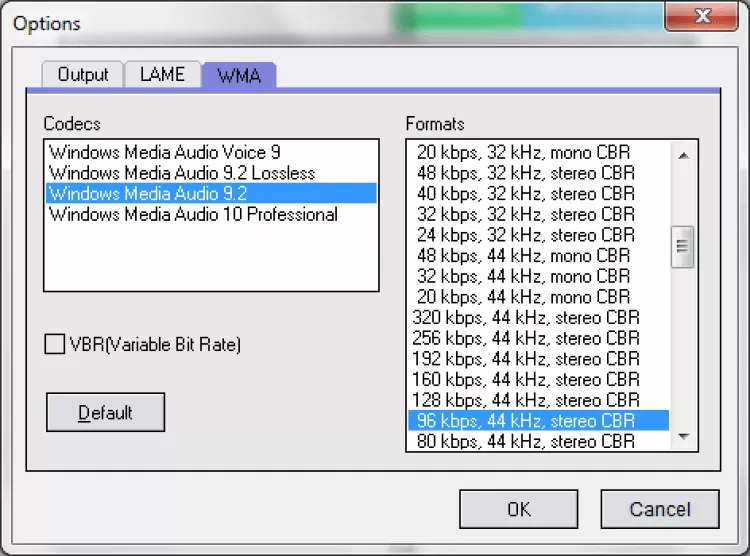This screenshot has width=750, height=556.
Task: Select Windows Media Audio Voice 9 codec
Action: click(165, 153)
